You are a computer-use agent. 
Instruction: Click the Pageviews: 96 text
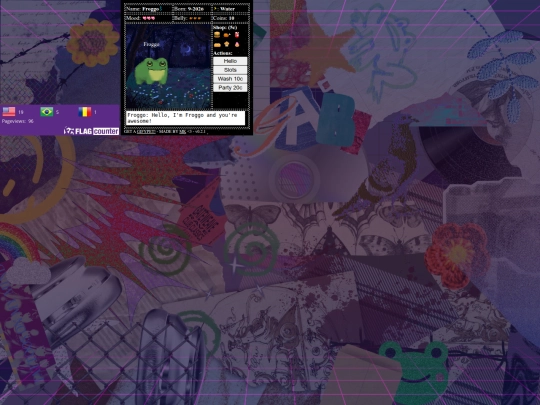18,121
